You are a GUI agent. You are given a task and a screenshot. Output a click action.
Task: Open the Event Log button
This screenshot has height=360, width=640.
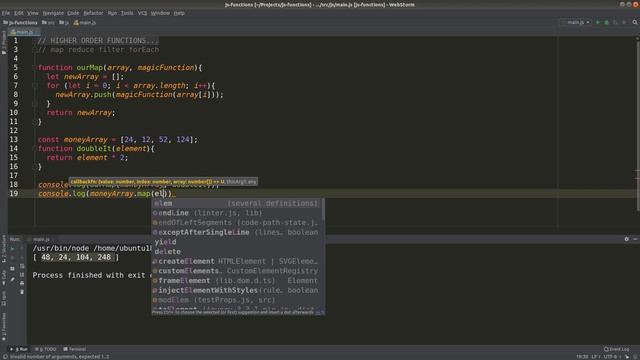617,349
